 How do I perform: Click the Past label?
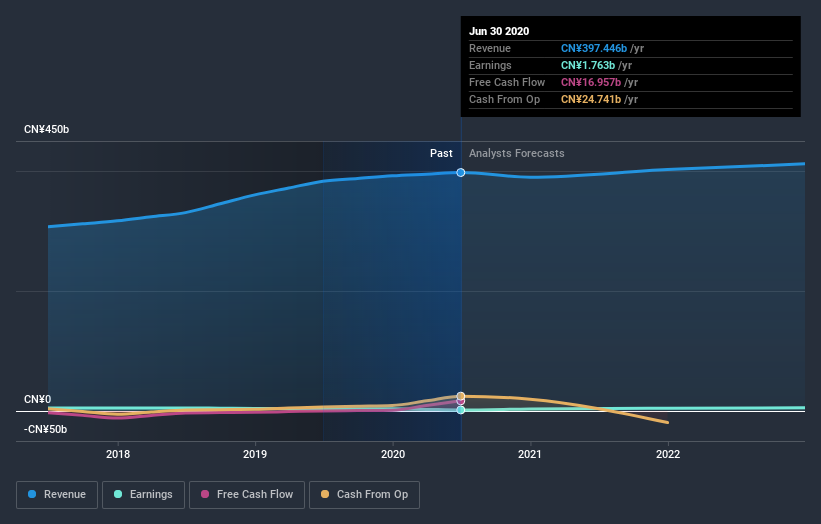point(441,153)
